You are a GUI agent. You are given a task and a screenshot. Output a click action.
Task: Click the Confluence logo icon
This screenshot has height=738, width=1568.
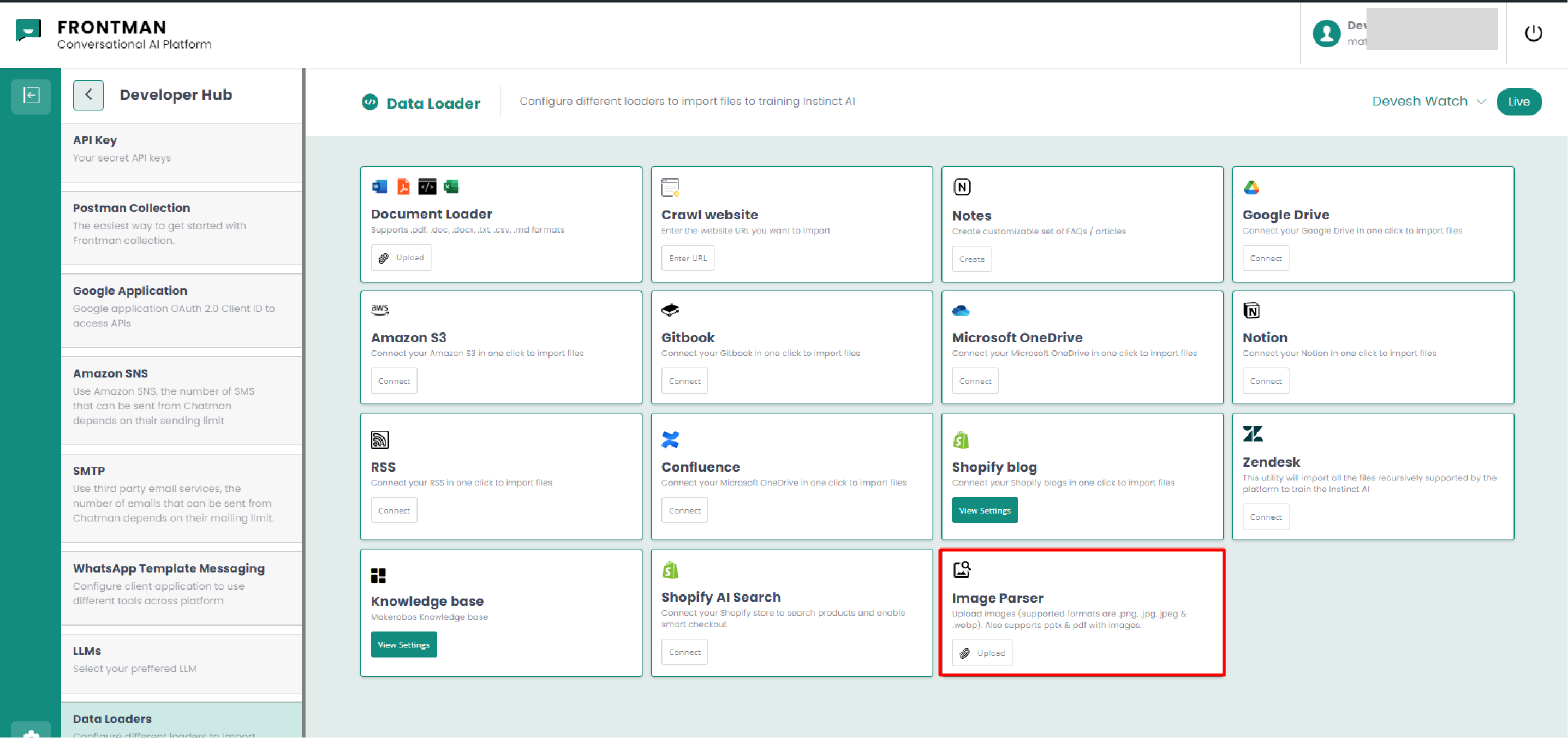click(670, 439)
